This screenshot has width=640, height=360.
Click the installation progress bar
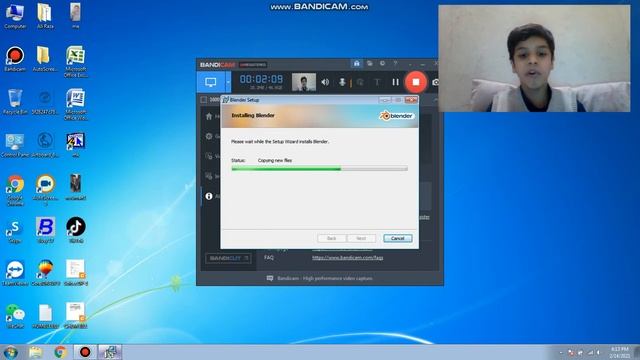320,169
